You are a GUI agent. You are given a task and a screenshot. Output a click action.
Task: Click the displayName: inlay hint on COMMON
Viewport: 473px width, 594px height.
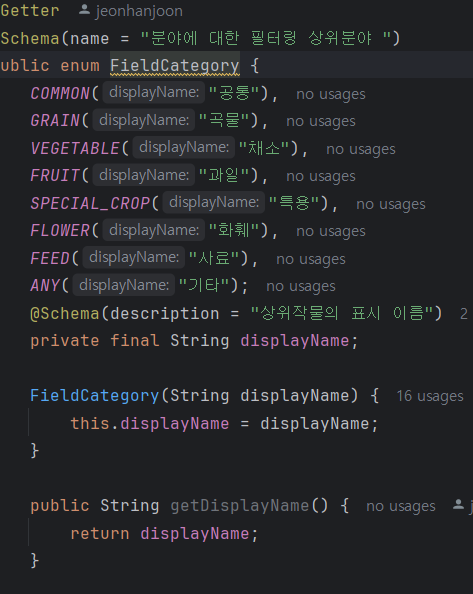[154, 92]
